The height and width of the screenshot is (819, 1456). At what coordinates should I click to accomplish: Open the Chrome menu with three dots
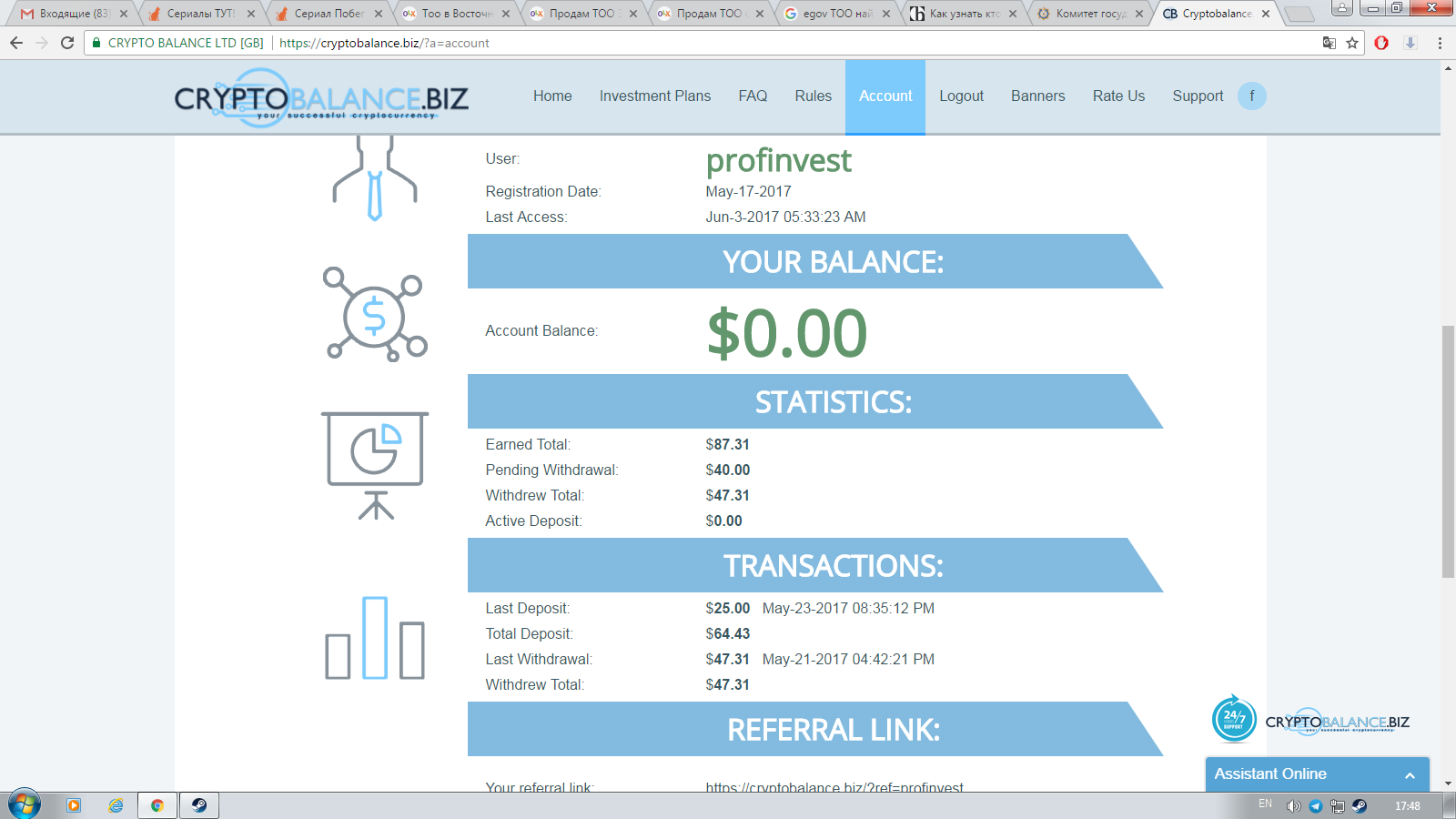click(x=1440, y=43)
